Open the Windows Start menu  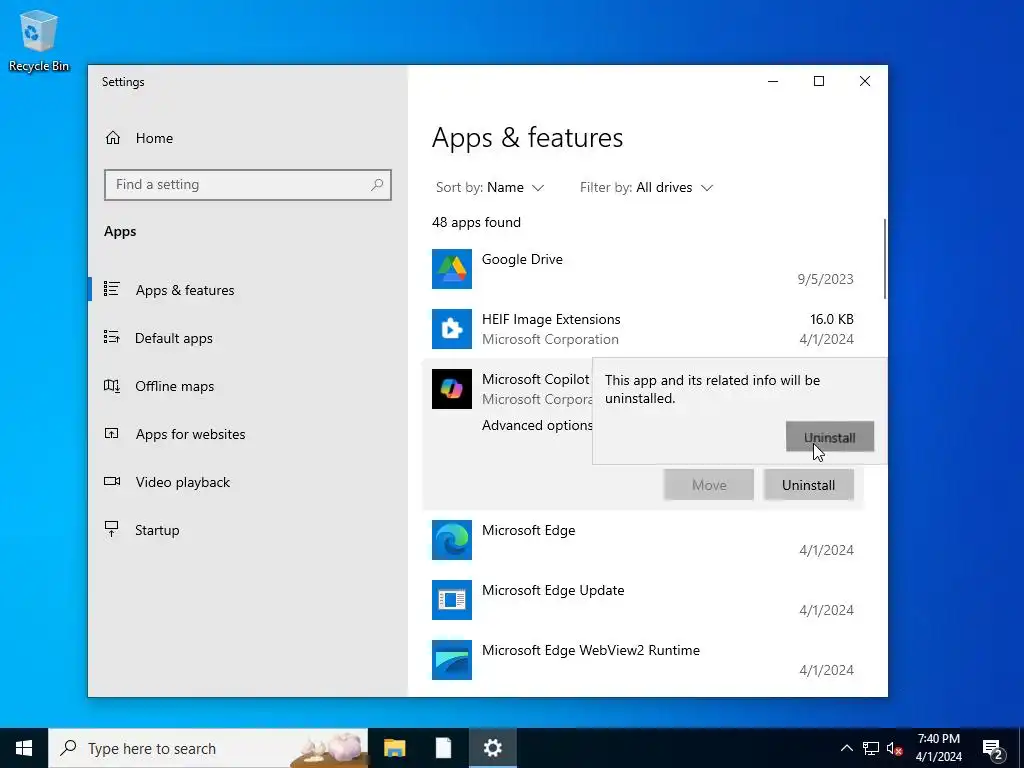24,748
